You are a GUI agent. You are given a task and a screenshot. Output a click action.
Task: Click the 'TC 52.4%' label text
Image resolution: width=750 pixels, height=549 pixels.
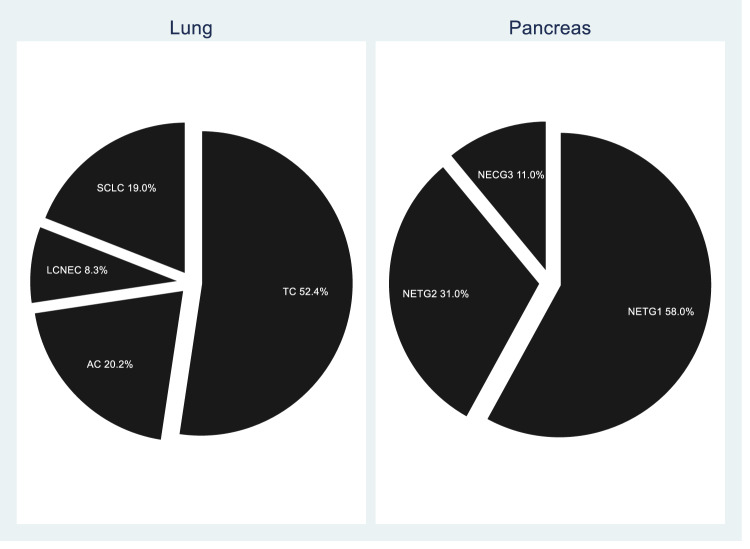coord(305,292)
